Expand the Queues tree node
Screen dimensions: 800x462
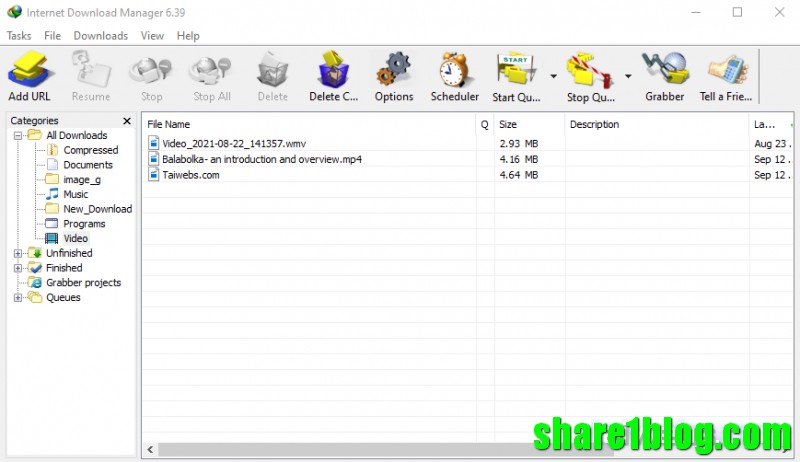tap(18, 298)
